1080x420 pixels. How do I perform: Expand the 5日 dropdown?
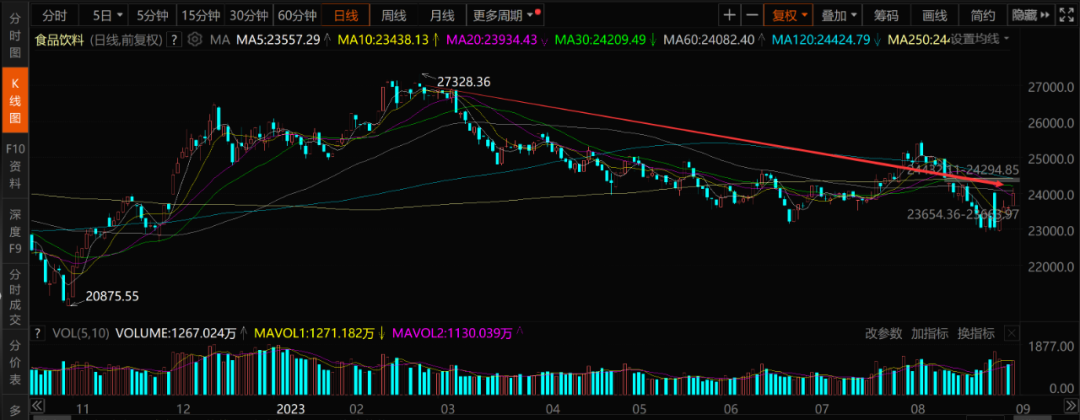(x=108, y=15)
